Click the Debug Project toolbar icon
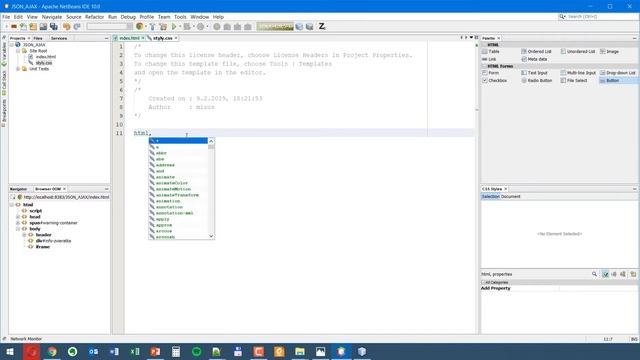The width and height of the screenshot is (640, 360). pos(187,27)
